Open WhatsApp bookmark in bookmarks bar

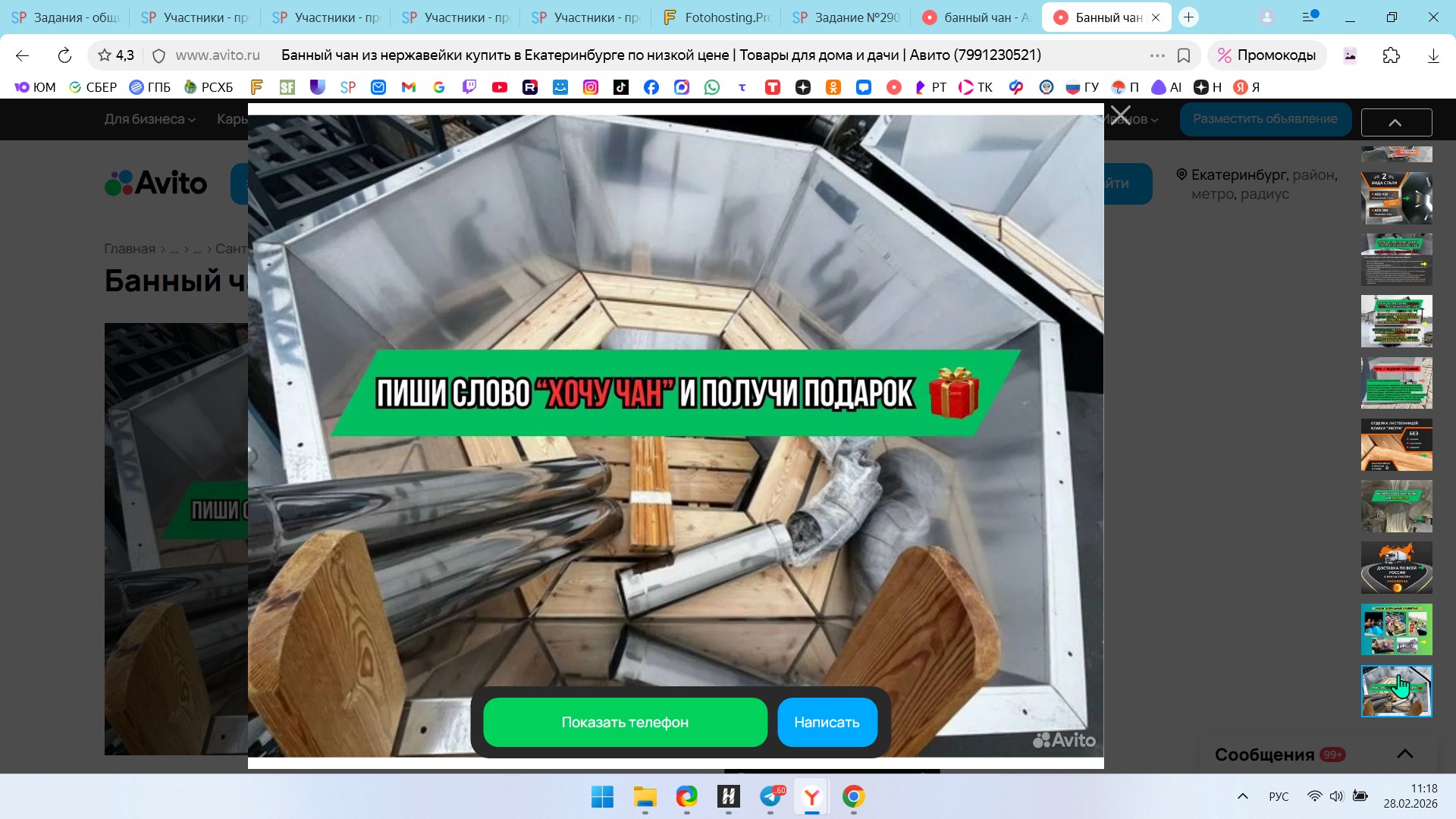pyautogui.click(x=711, y=87)
